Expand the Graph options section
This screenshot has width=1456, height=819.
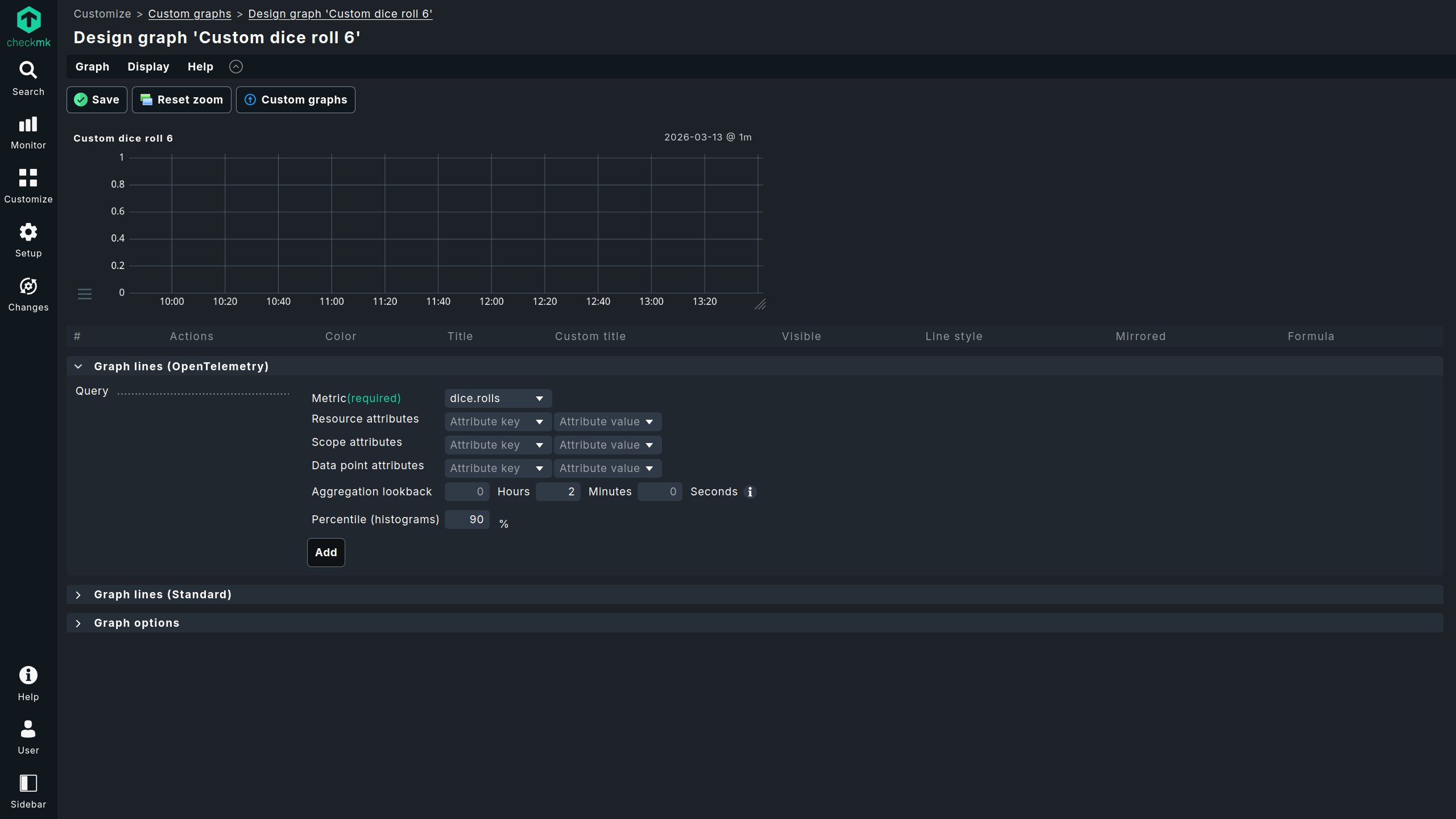78,623
